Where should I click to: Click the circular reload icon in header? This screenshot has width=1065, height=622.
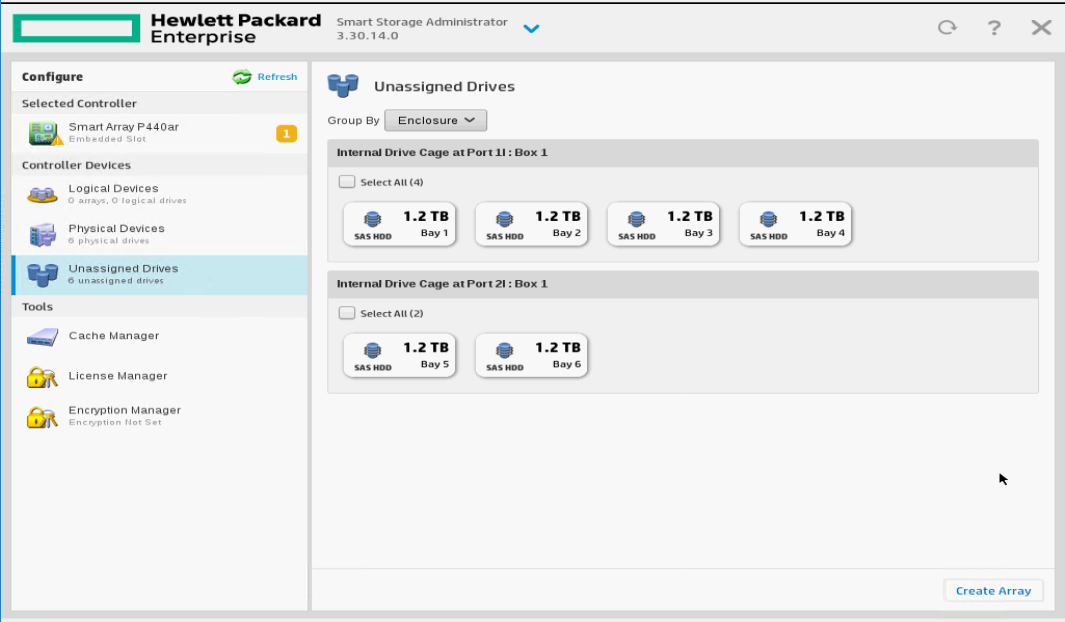tap(947, 27)
